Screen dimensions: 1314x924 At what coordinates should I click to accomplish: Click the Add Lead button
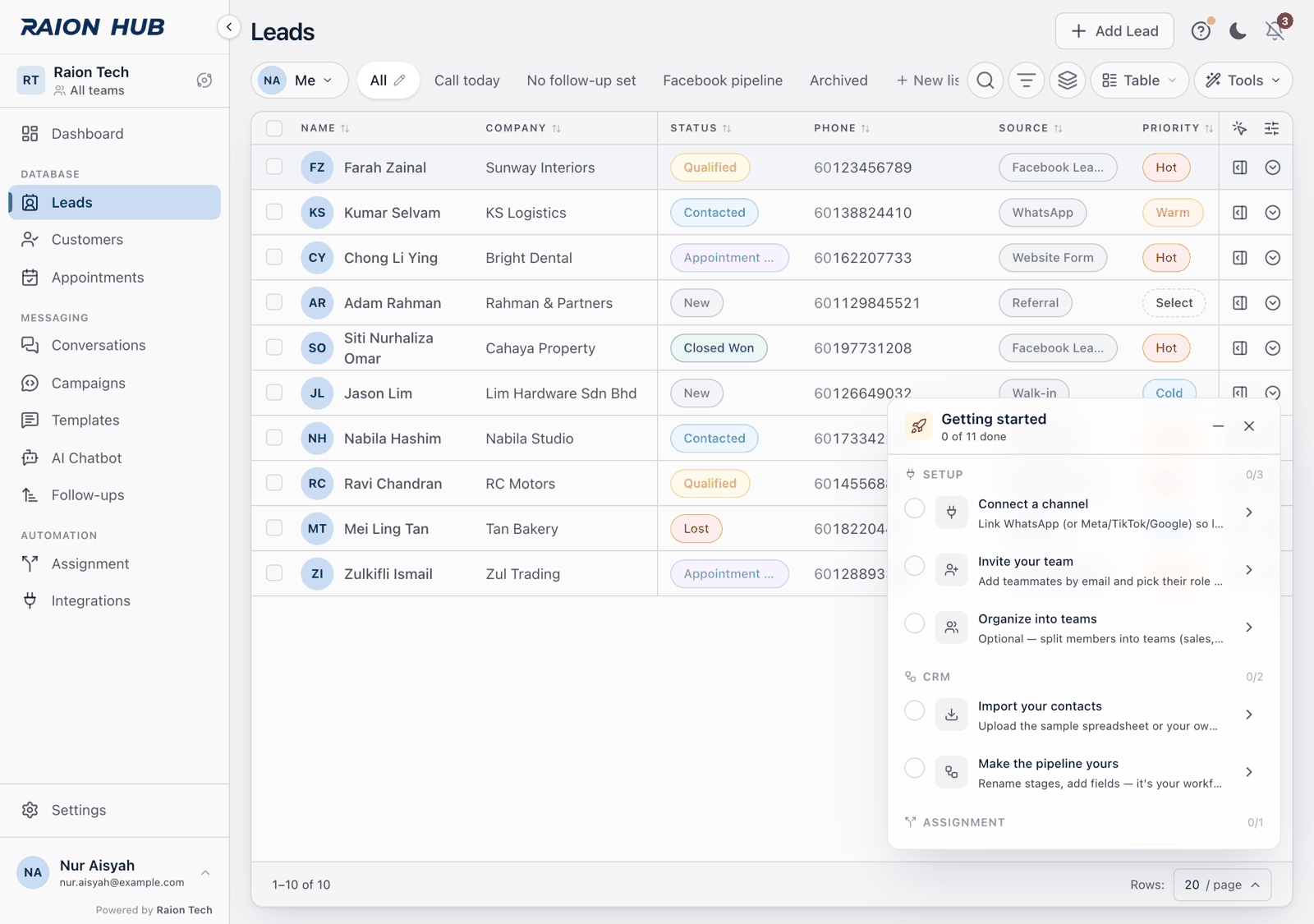[x=1114, y=31]
